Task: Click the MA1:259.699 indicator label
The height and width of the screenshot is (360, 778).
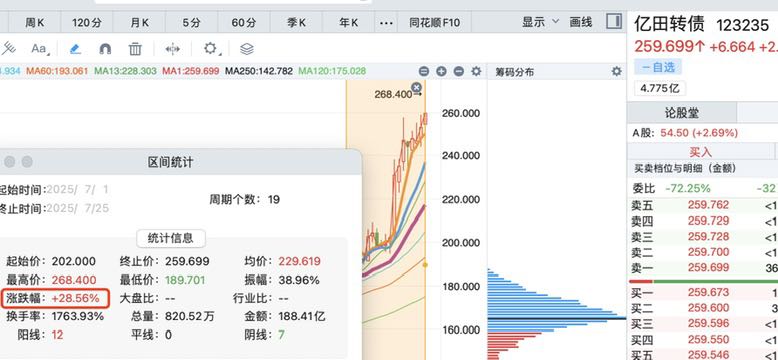Action: coord(191,71)
